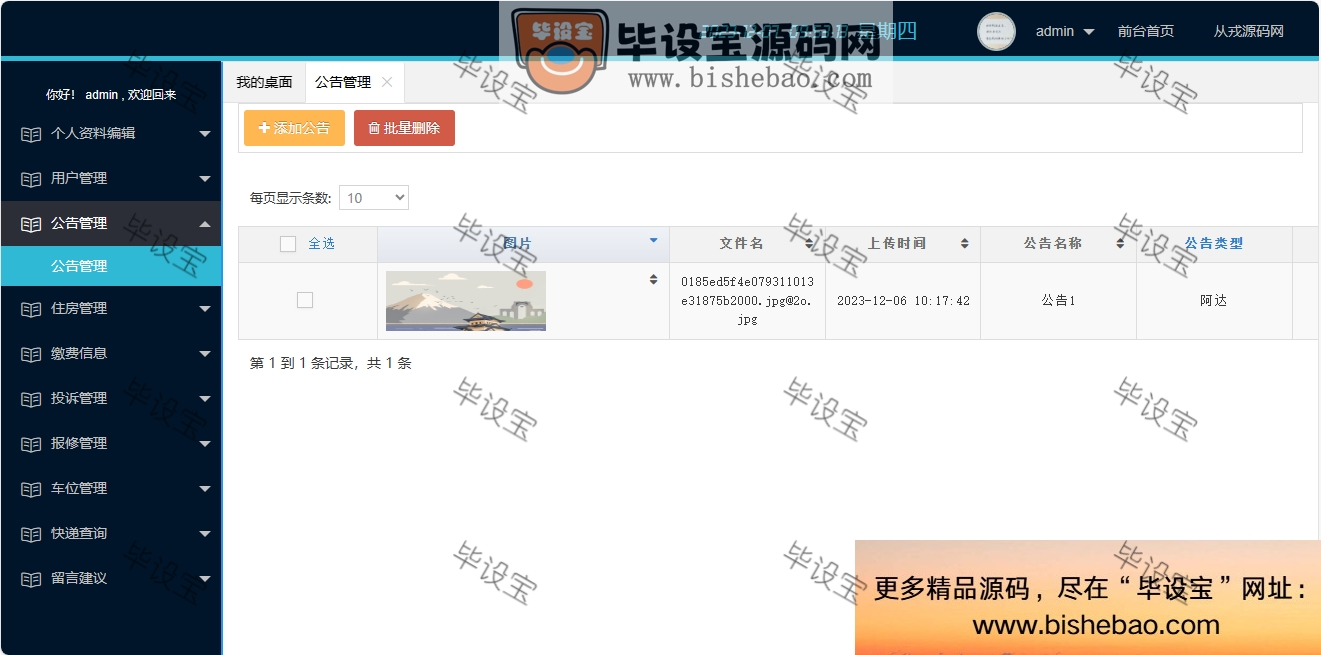Viewport: 1321px width, 655px height.
Task: Check the box for the 公告1 row
Action: [x=305, y=300]
